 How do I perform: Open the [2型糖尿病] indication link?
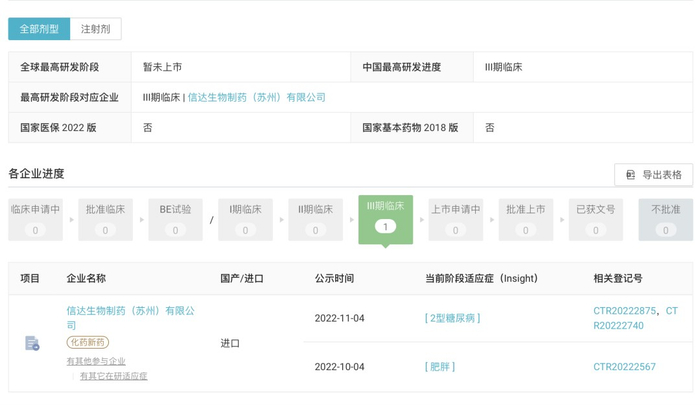pos(452,318)
